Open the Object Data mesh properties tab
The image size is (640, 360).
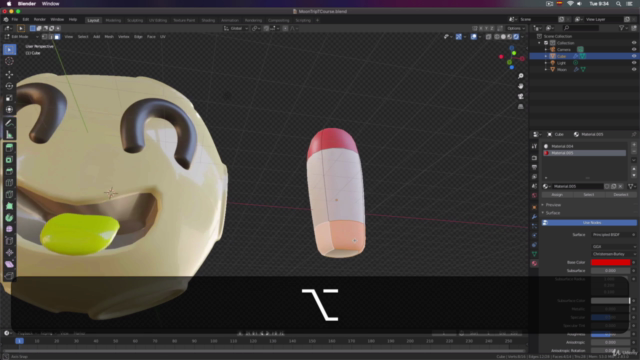coord(534,254)
